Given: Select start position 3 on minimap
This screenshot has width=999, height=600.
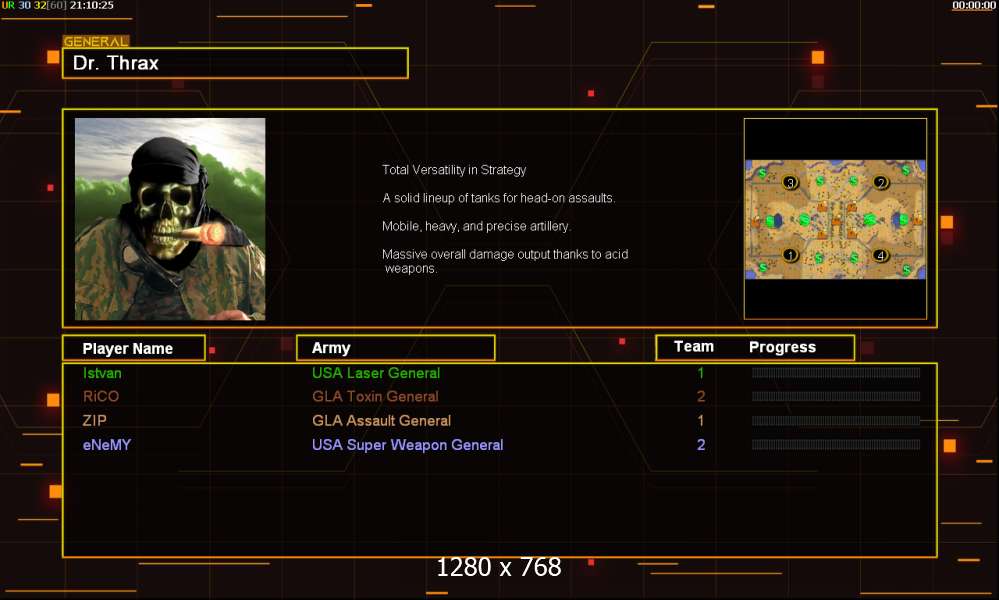Looking at the screenshot, I should [x=790, y=183].
